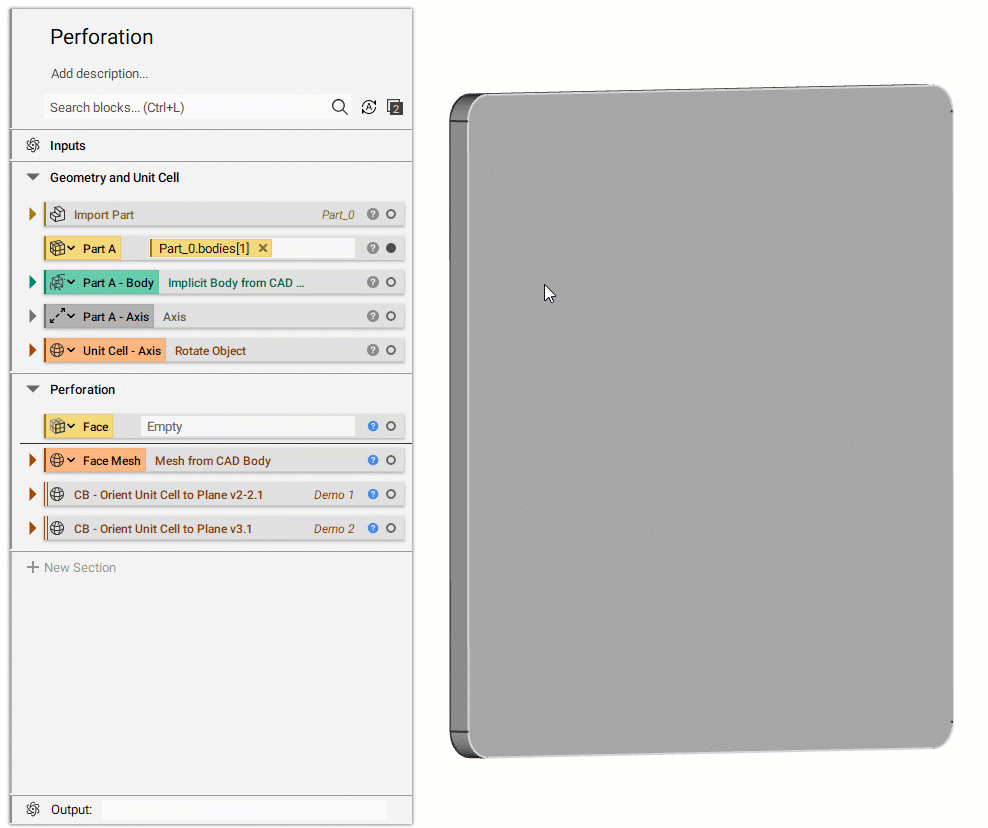
Task: Click the CB Orient Unit Cell v2-2.1 icon
Action: click(x=57, y=495)
